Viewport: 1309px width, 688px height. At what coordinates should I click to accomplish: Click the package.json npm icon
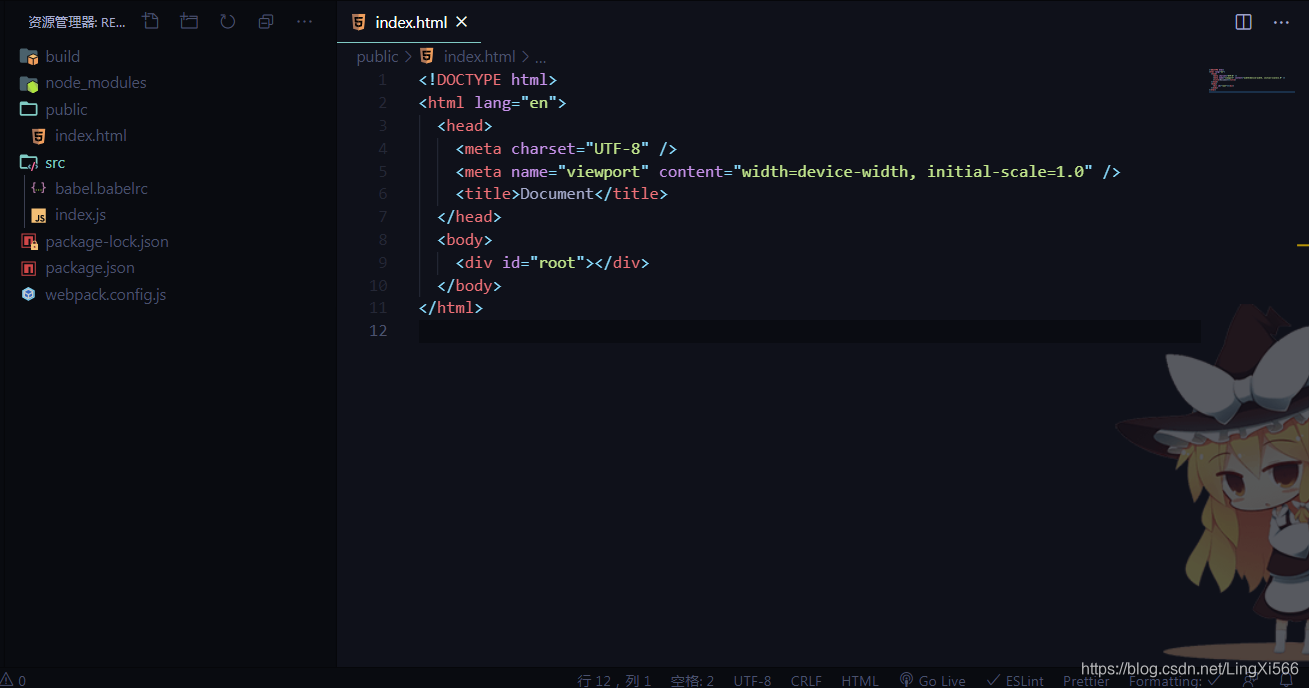tap(28, 268)
